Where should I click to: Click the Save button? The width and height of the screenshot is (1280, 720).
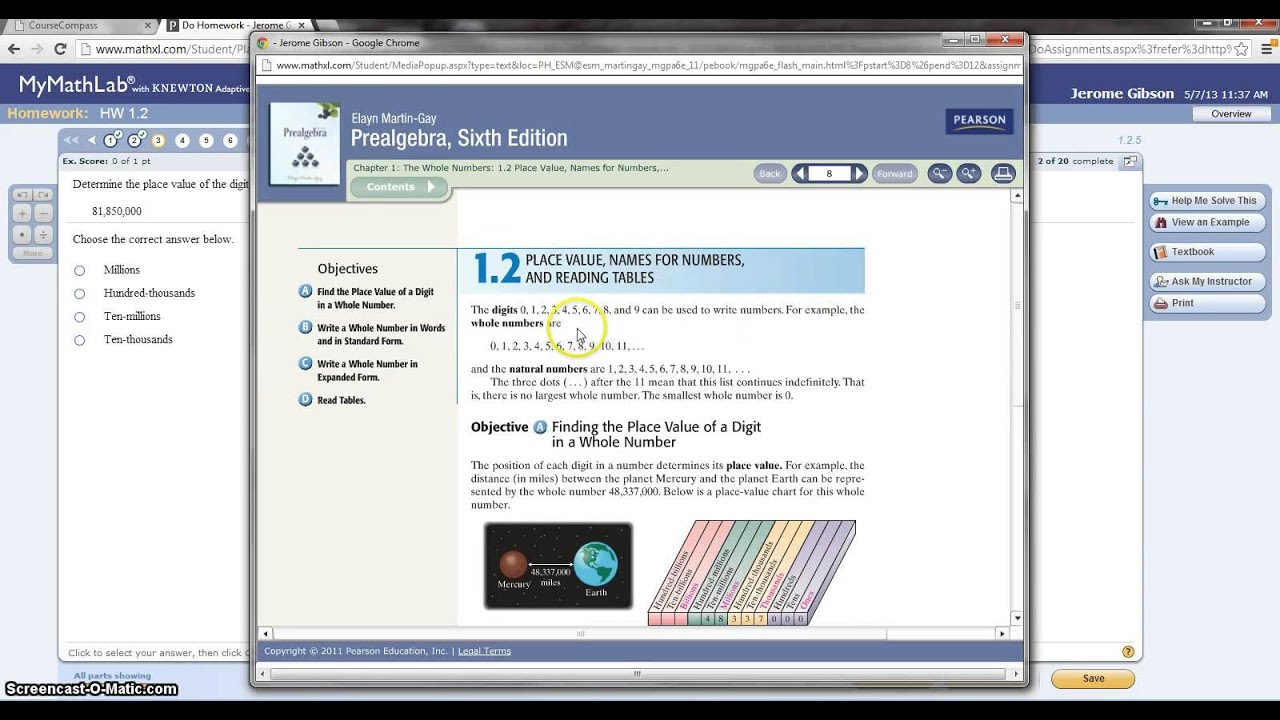1093,679
